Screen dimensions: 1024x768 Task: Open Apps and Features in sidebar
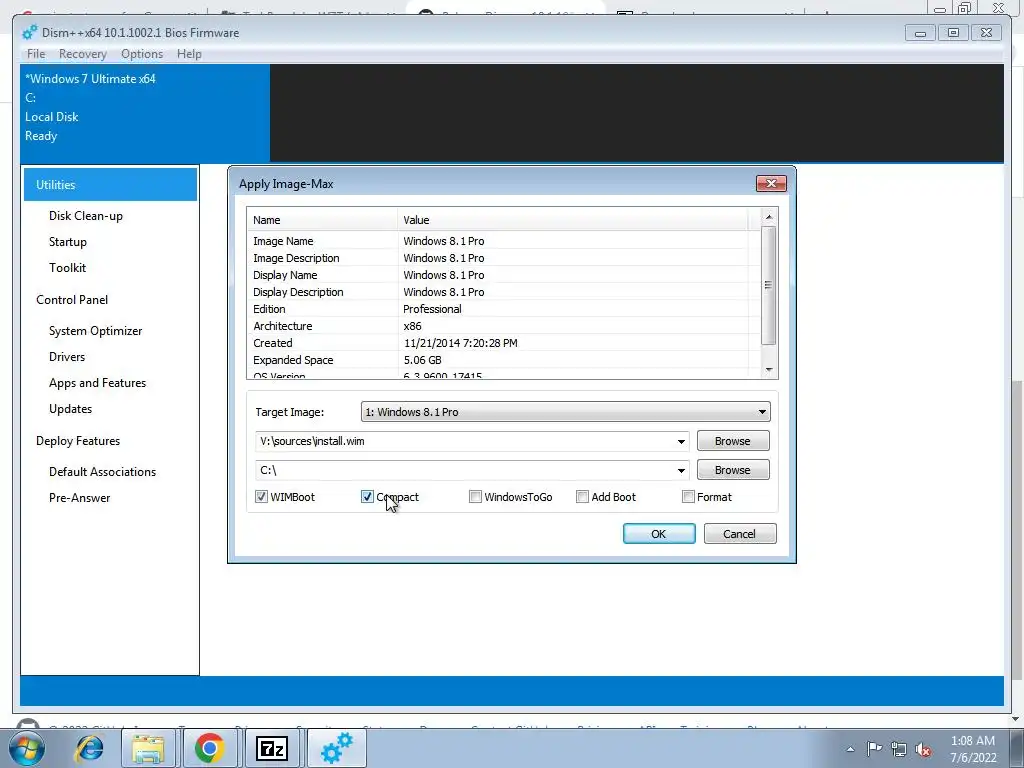tap(97, 383)
